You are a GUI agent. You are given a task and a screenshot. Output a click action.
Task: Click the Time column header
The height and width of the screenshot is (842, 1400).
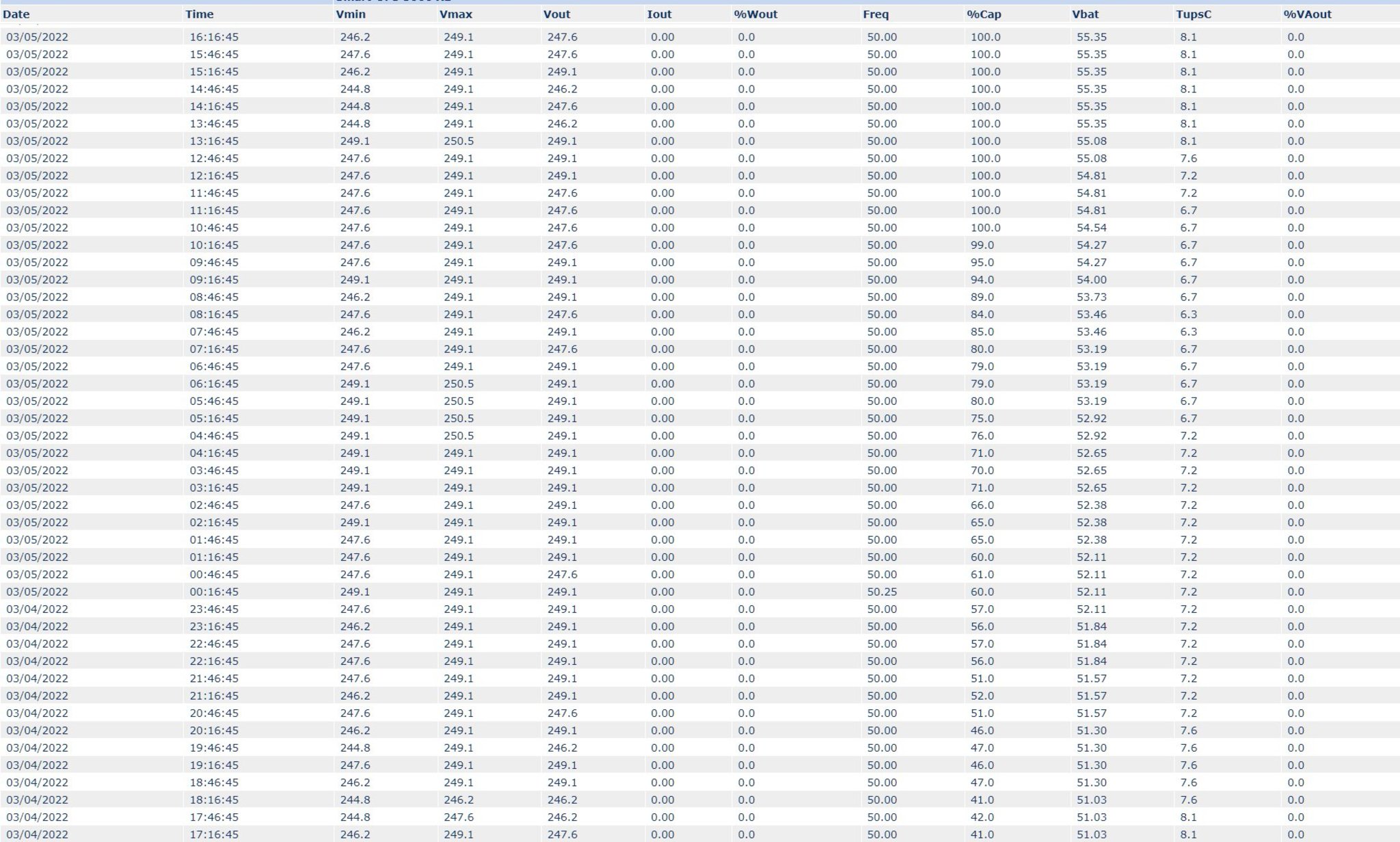pyautogui.click(x=200, y=14)
